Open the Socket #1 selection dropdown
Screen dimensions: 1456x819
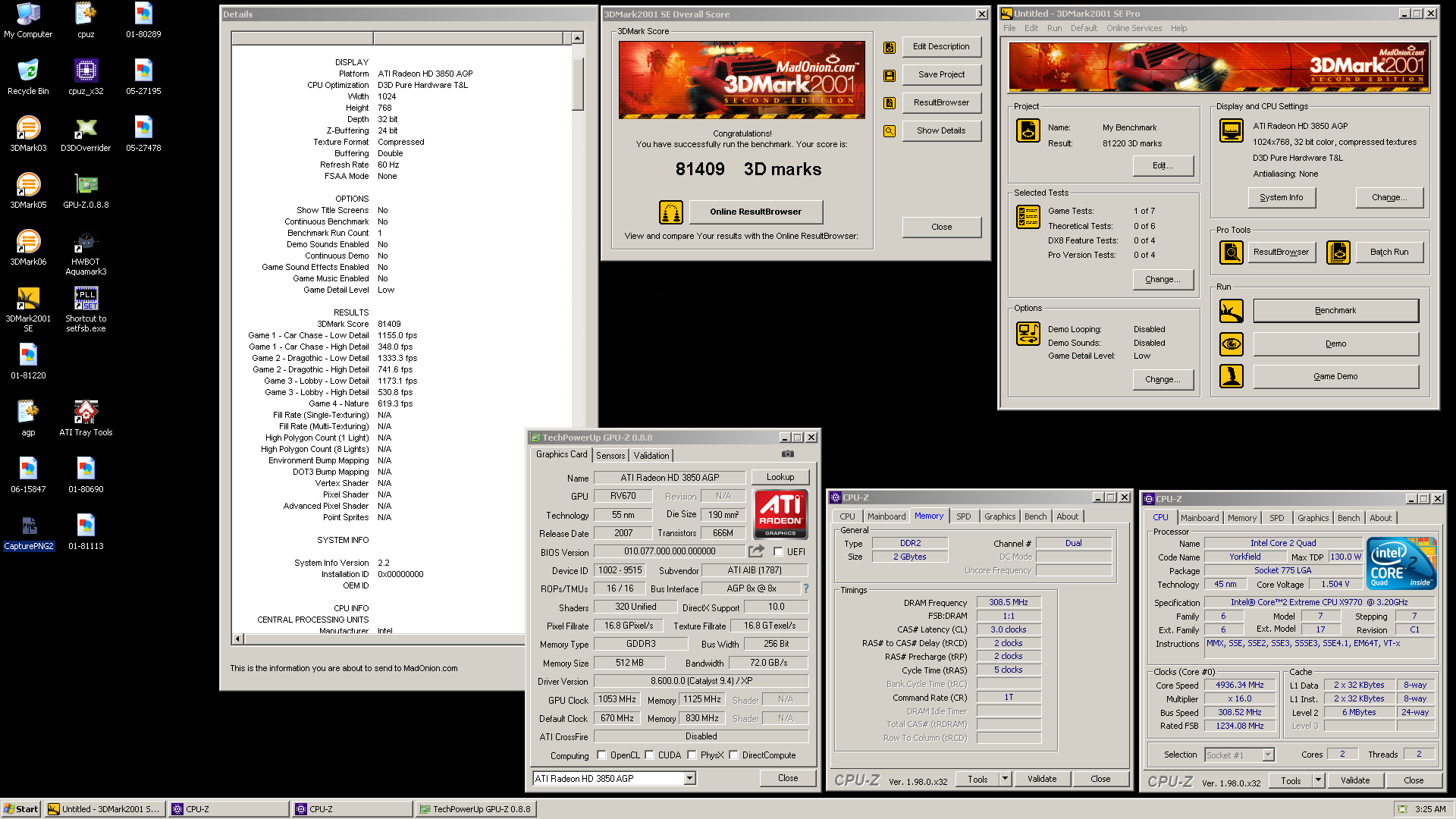tap(1268, 755)
